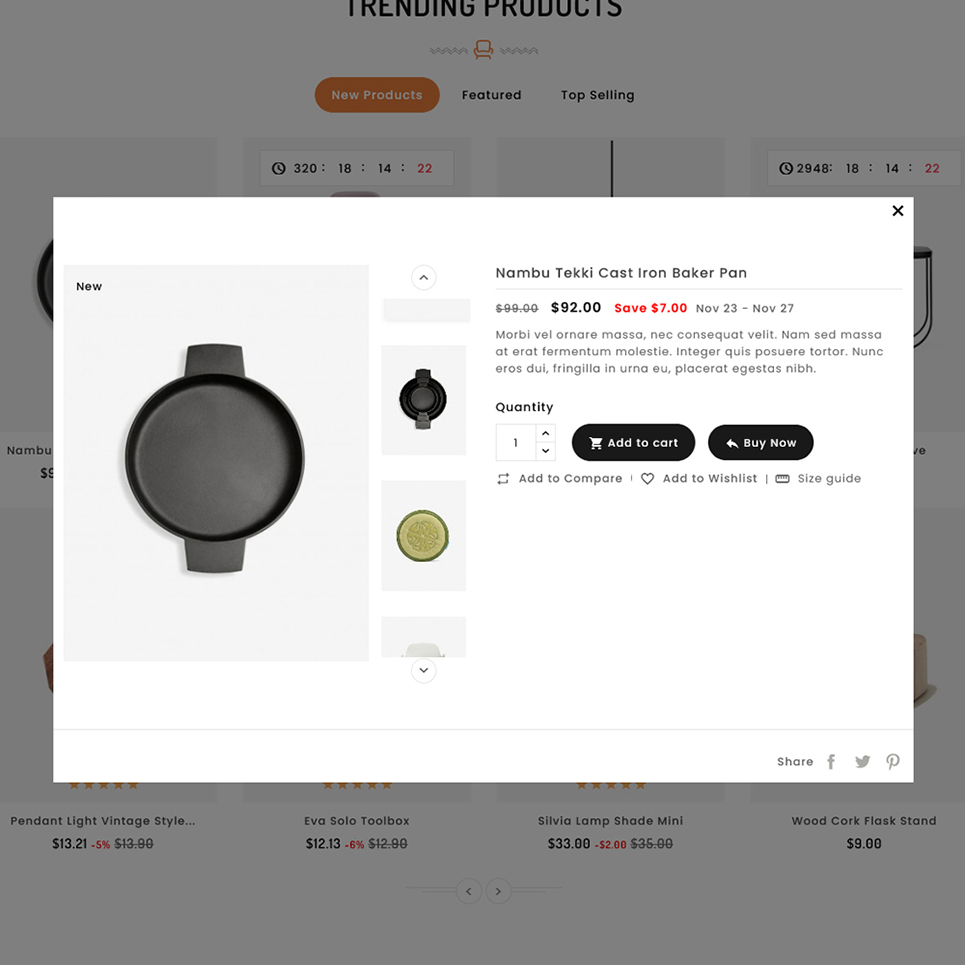Screen dimensions: 965x965
Task: Close the quick view popup
Action: point(897,211)
